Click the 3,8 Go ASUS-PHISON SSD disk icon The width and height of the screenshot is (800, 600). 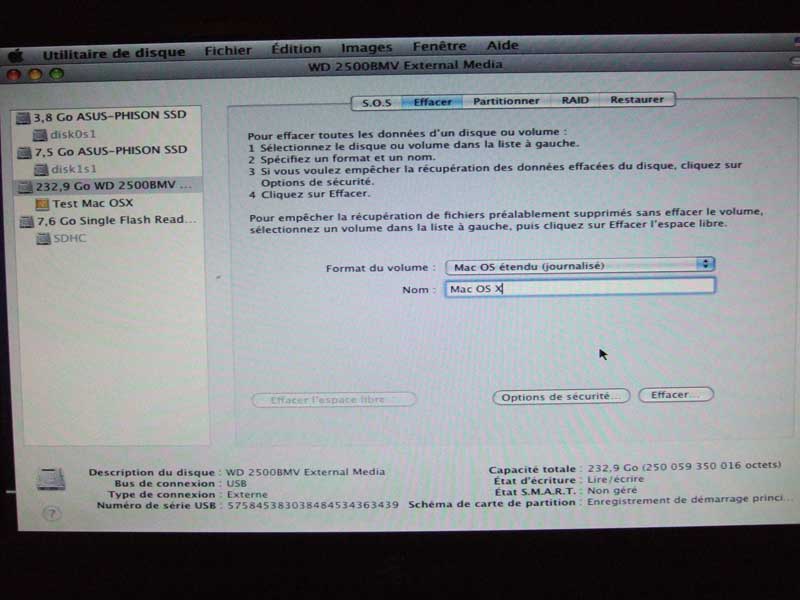pos(23,118)
